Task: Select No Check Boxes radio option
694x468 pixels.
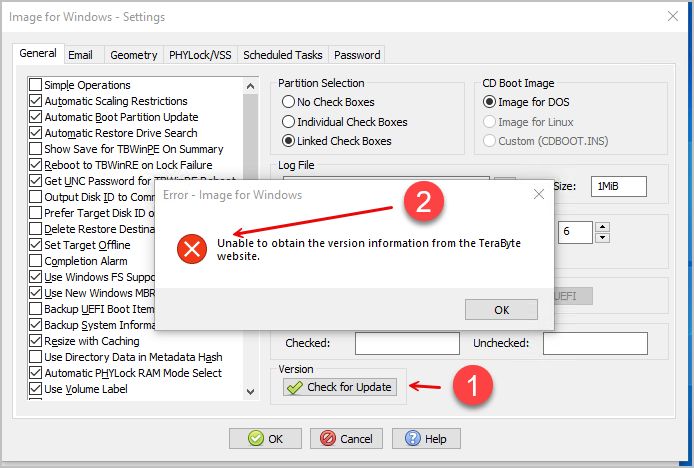Action: tap(288, 102)
